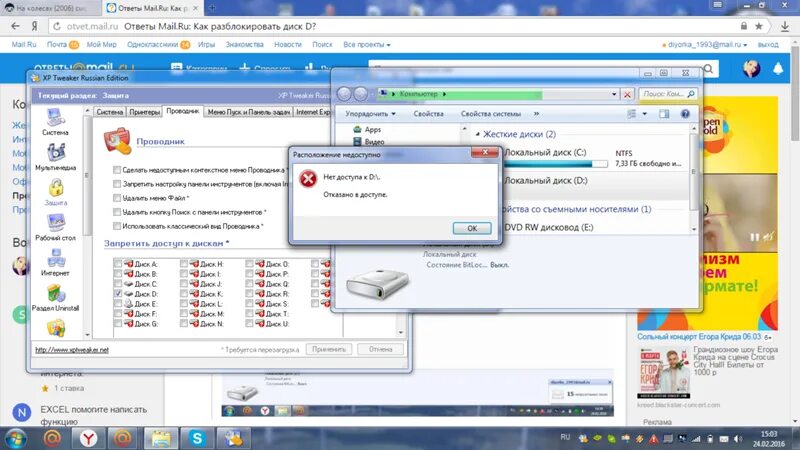Toggle the preview pane icon in Explorer

coord(664,114)
